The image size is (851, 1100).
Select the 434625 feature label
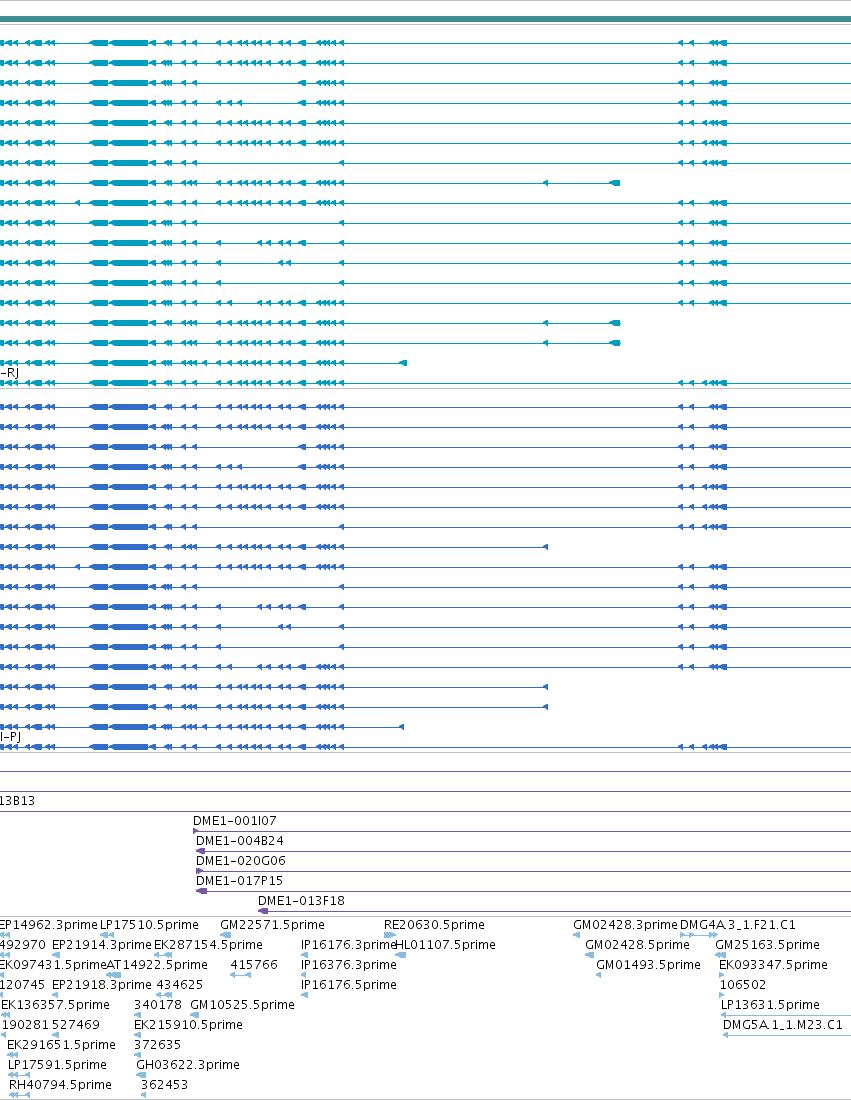point(179,985)
